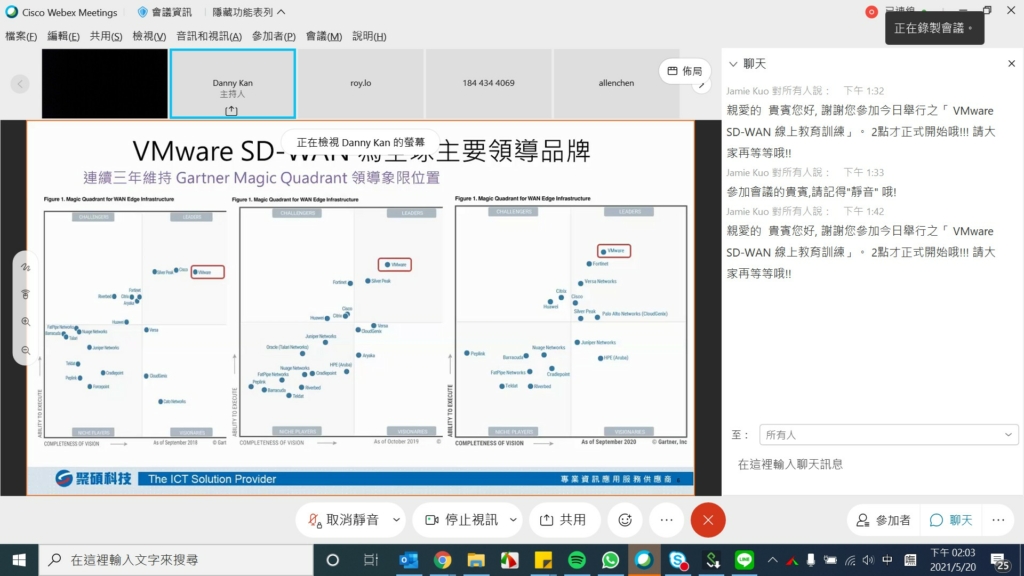The image size is (1024, 576).
Task: Click the Cisco Webex Meetings logo
Action: [x=12, y=12]
